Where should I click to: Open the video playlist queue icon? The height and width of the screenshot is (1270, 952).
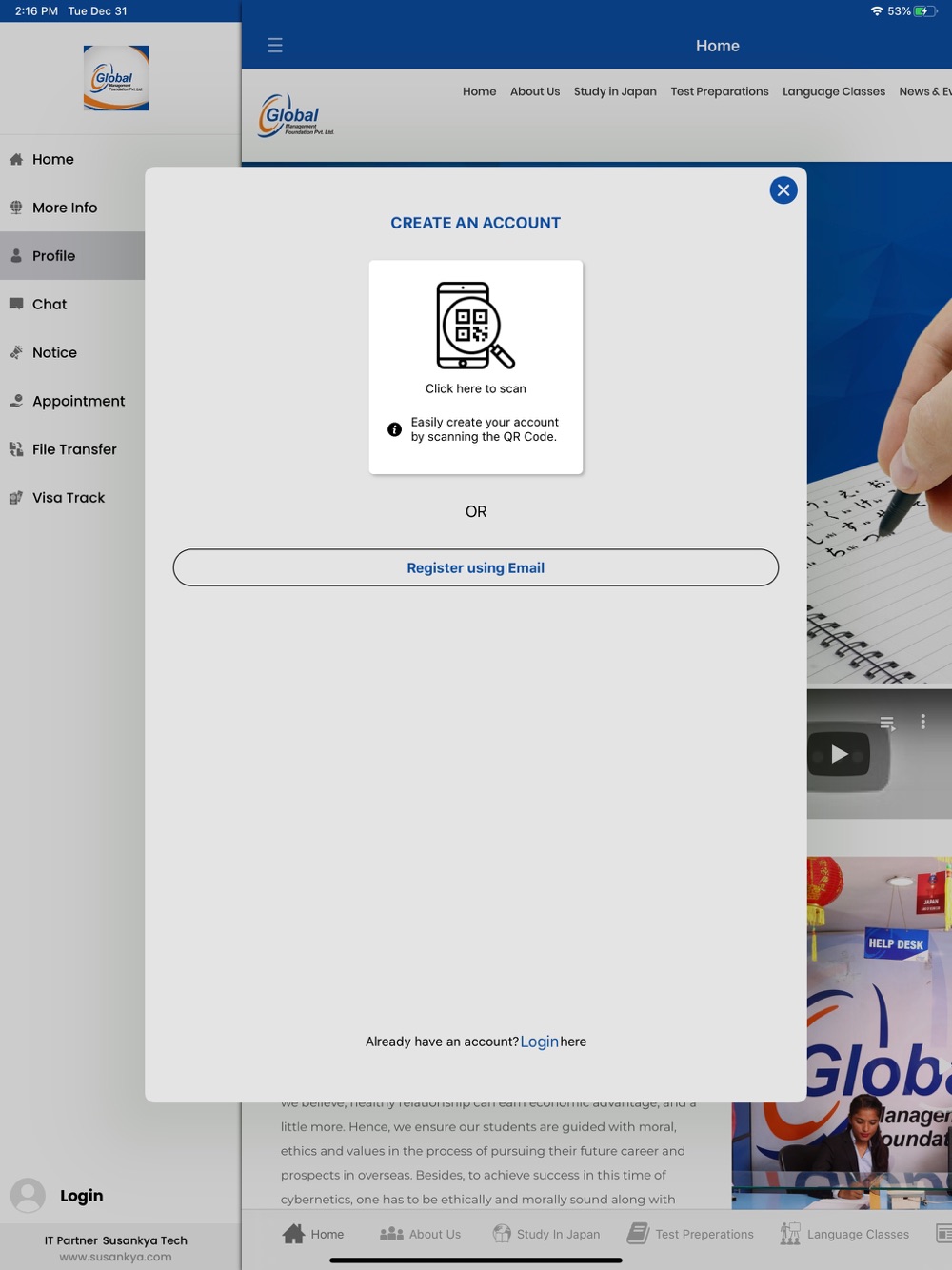point(887,724)
